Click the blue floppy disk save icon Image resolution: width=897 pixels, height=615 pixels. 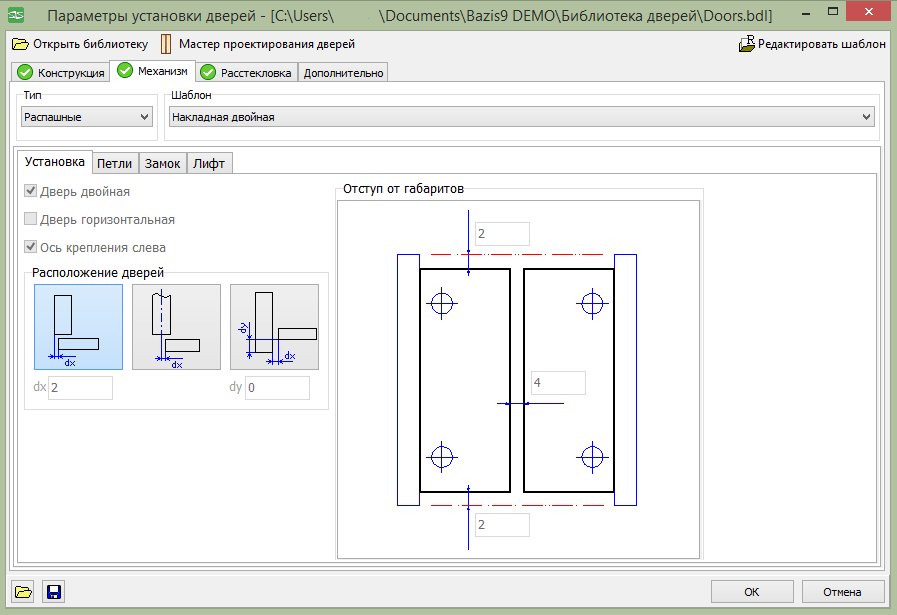[x=54, y=592]
